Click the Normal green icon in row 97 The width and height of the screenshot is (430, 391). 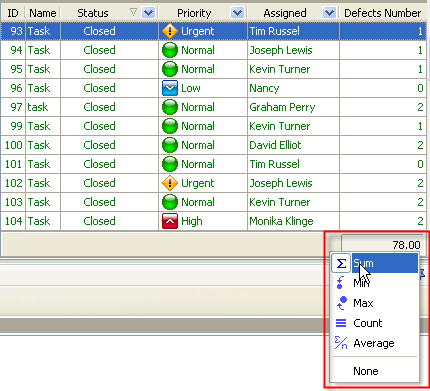170,107
